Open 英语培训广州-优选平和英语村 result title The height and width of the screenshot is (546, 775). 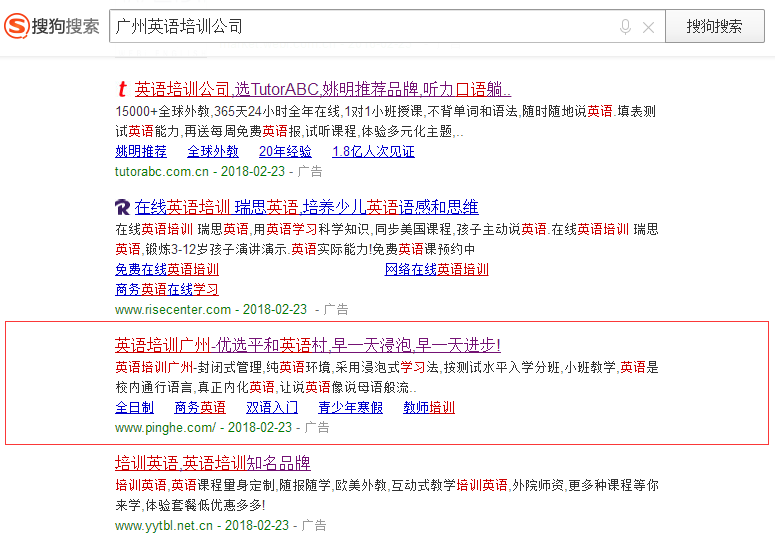[308, 345]
